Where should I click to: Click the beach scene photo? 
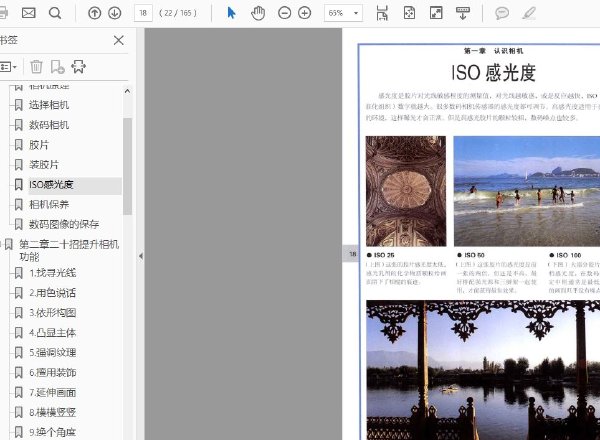(527, 191)
